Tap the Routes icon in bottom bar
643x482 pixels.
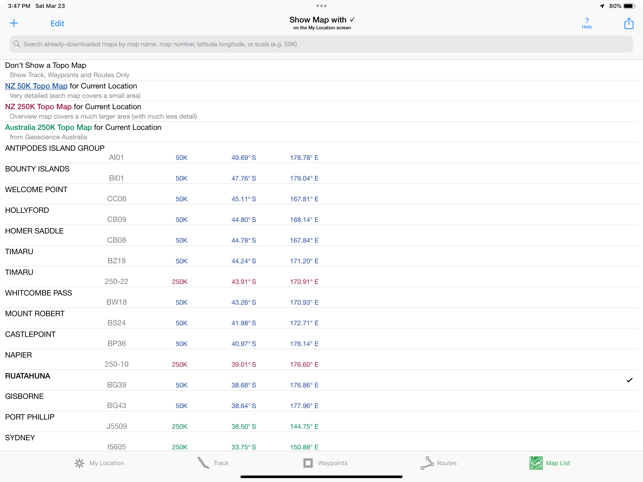click(x=427, y=463)
